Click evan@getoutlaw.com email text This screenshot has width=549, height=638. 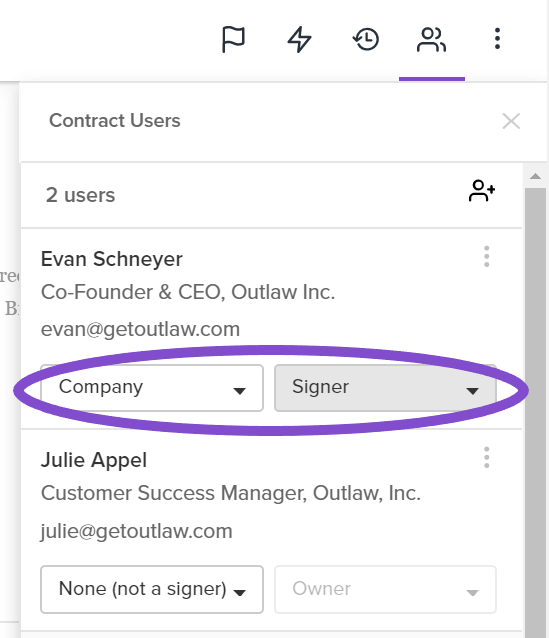140,329
